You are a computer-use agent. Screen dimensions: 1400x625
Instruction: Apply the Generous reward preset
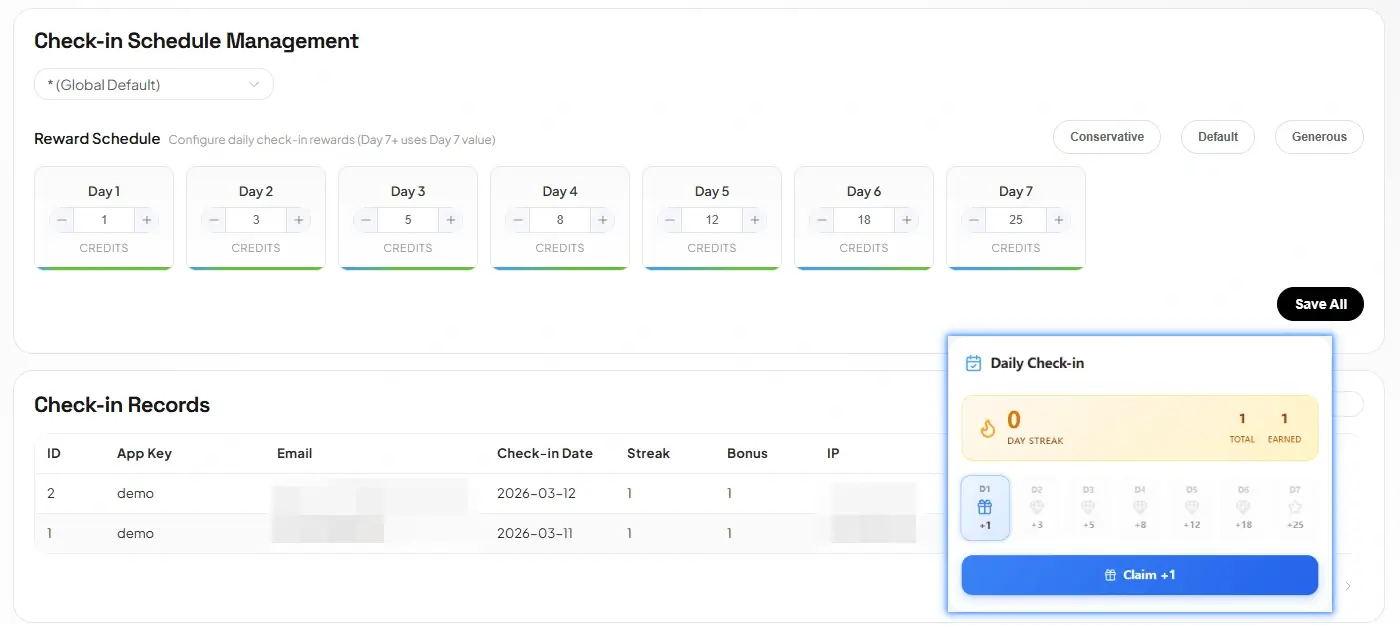point(1319,137)
